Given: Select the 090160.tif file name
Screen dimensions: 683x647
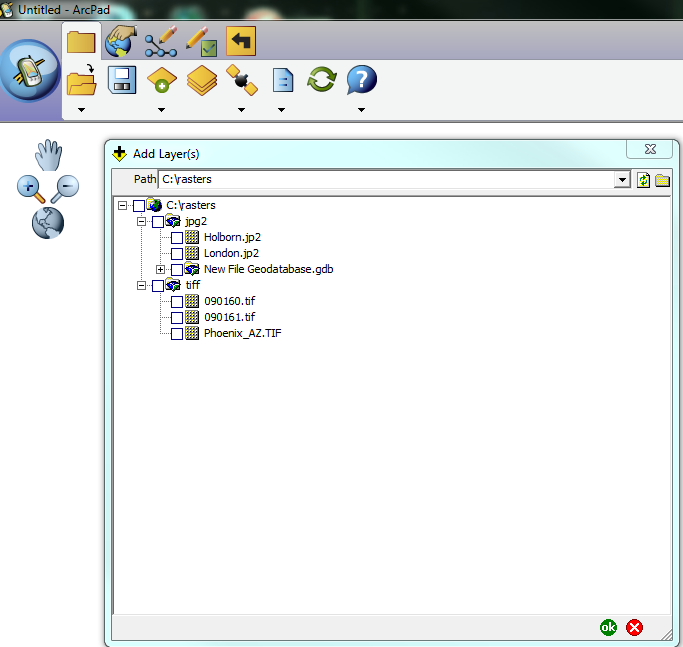Looking at the screenshot, I should point(230,301).
